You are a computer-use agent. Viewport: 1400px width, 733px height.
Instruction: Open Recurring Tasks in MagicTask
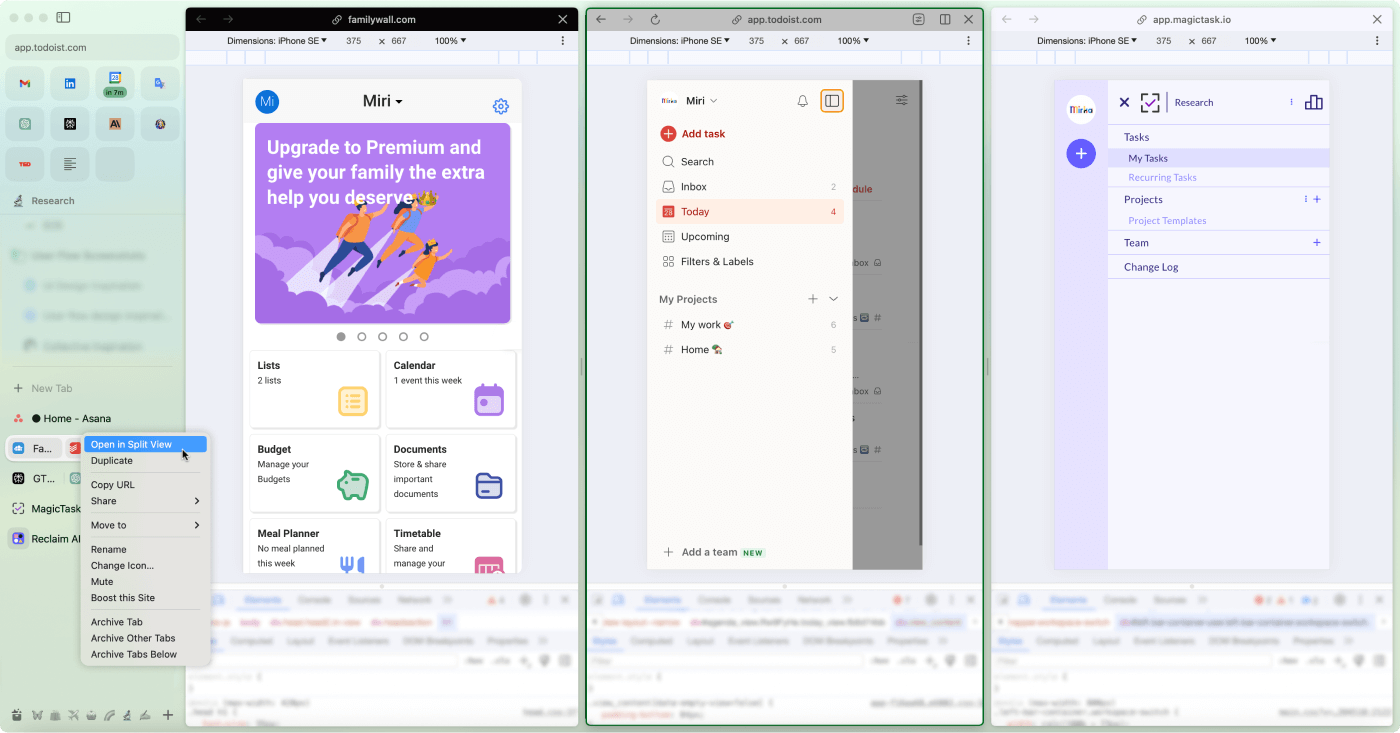pyautogui.click(x=1162, y=178)
